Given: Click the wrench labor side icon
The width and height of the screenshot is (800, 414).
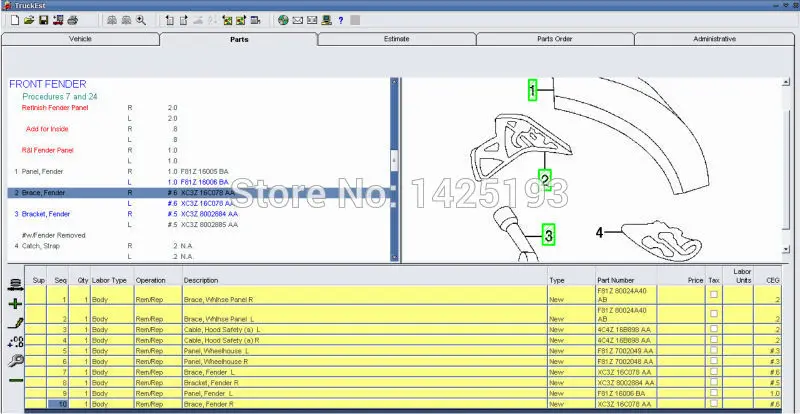Looking at the screenshot, I should [16, 361].
